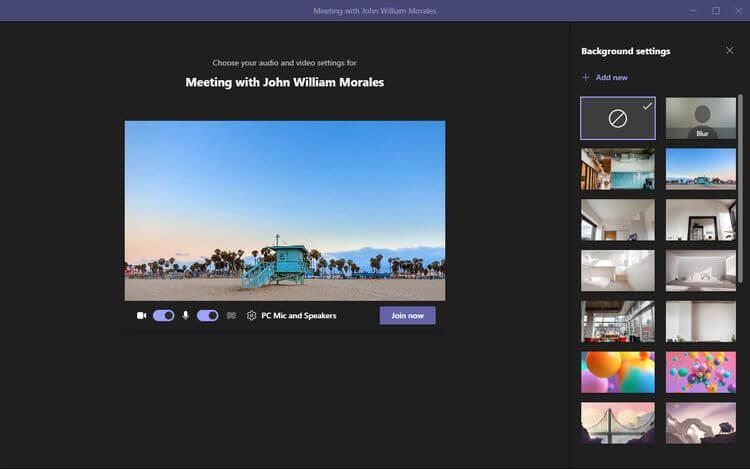Click the large beach video preview
The width and height of the screenshot is (750, 469).
pos(285,210)
